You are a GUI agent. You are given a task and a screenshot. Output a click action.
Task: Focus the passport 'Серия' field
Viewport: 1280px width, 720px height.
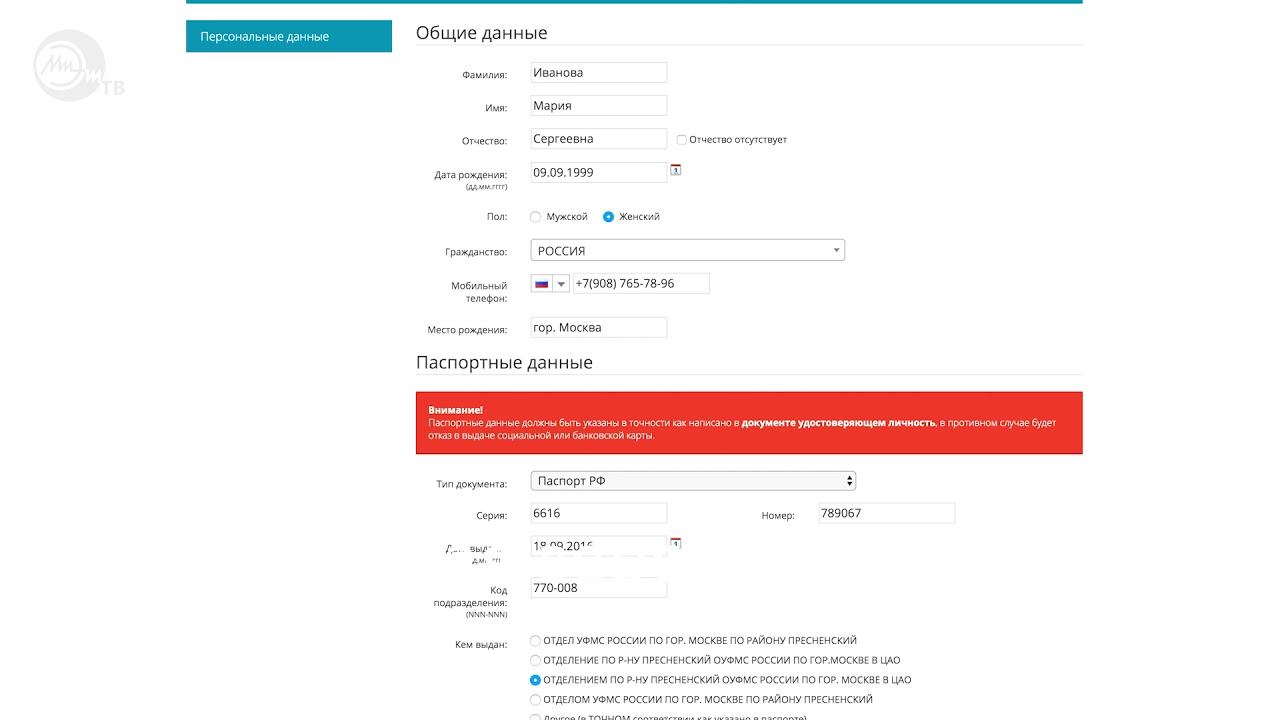tap(598, 513)
